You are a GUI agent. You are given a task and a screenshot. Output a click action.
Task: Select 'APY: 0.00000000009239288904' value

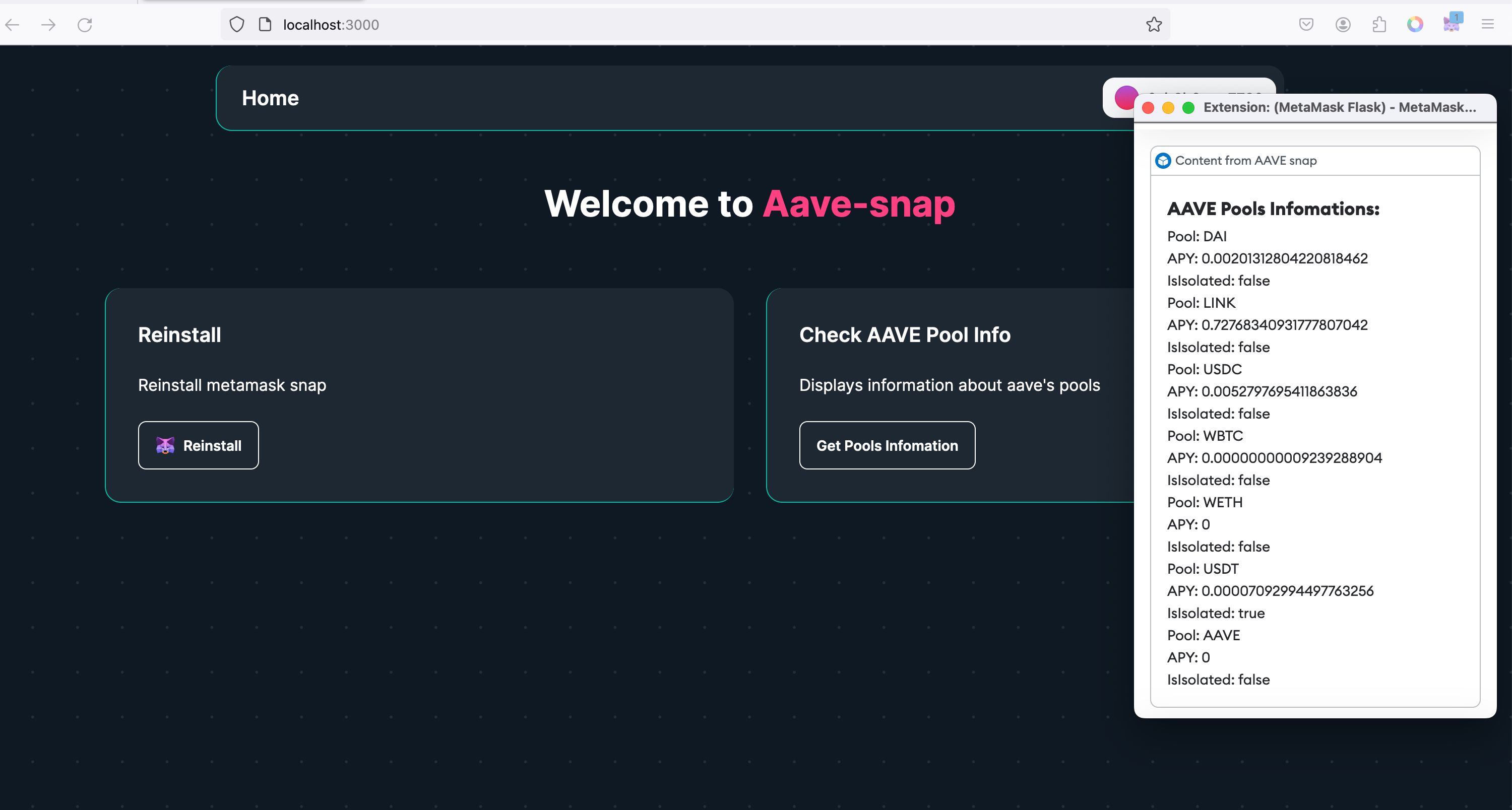click(x=1274, y=458)
